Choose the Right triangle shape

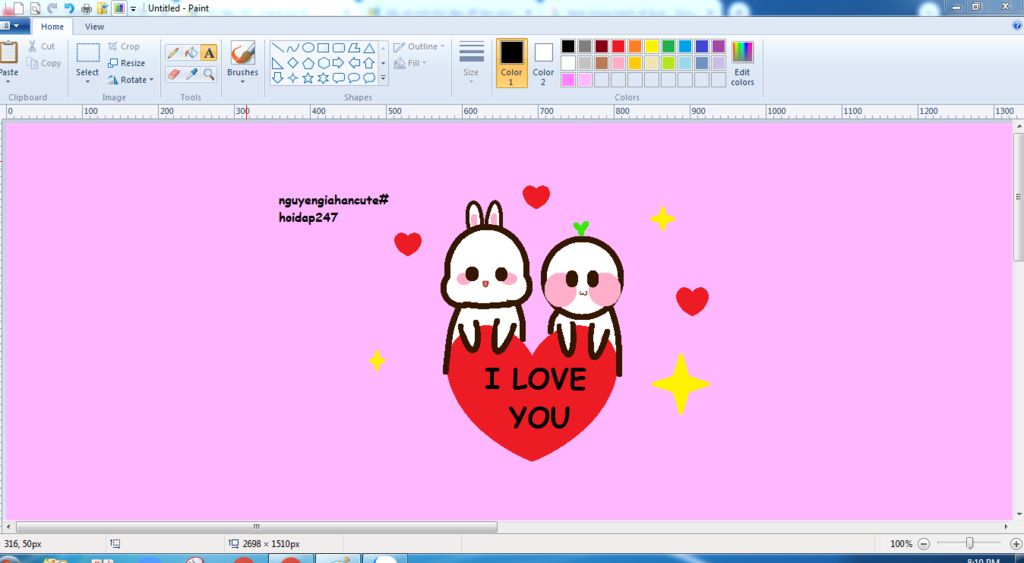coord(278,63)
